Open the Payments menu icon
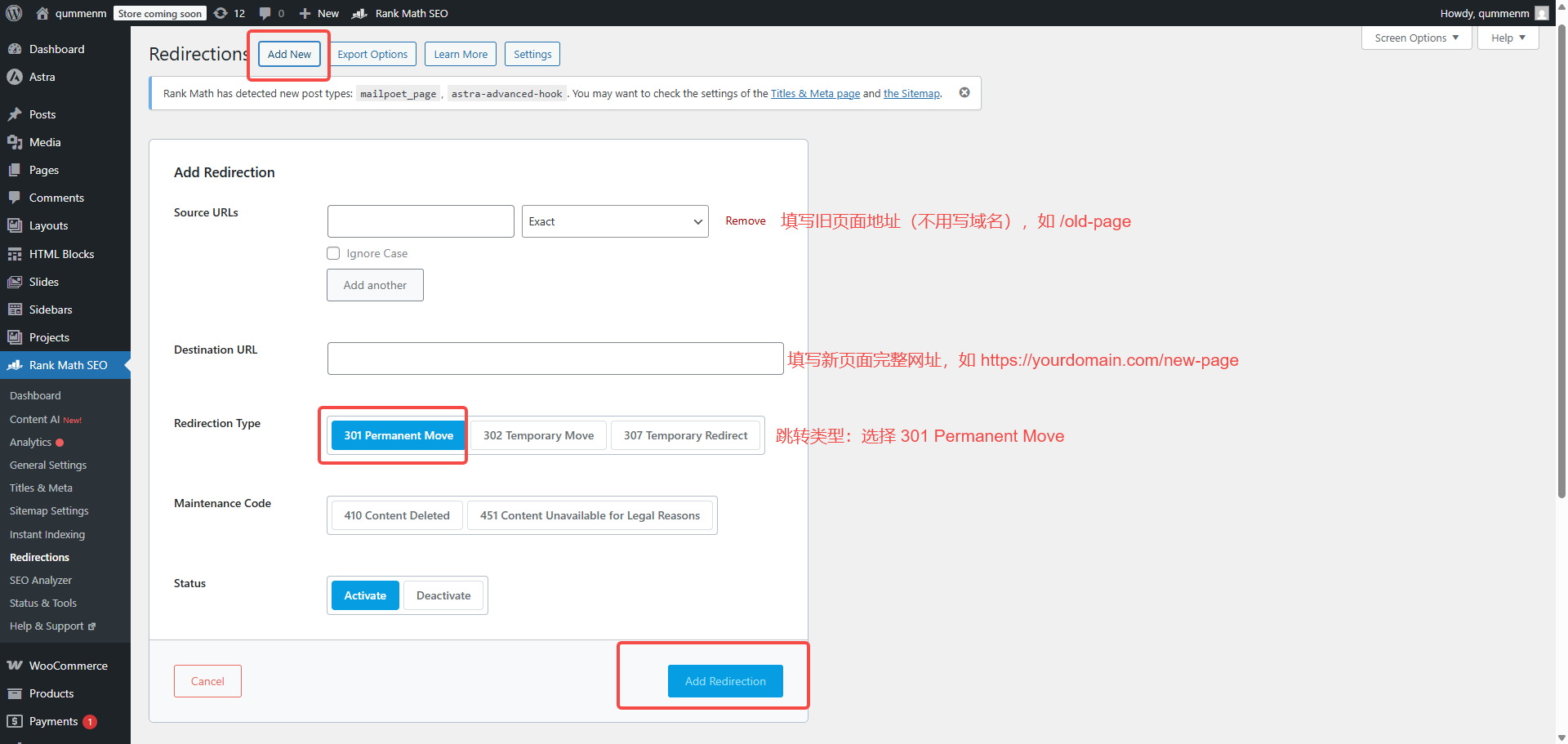Image resolution: width=1568 pixels, height=744 pixels. pyautogui.click(x=15, y=721)
